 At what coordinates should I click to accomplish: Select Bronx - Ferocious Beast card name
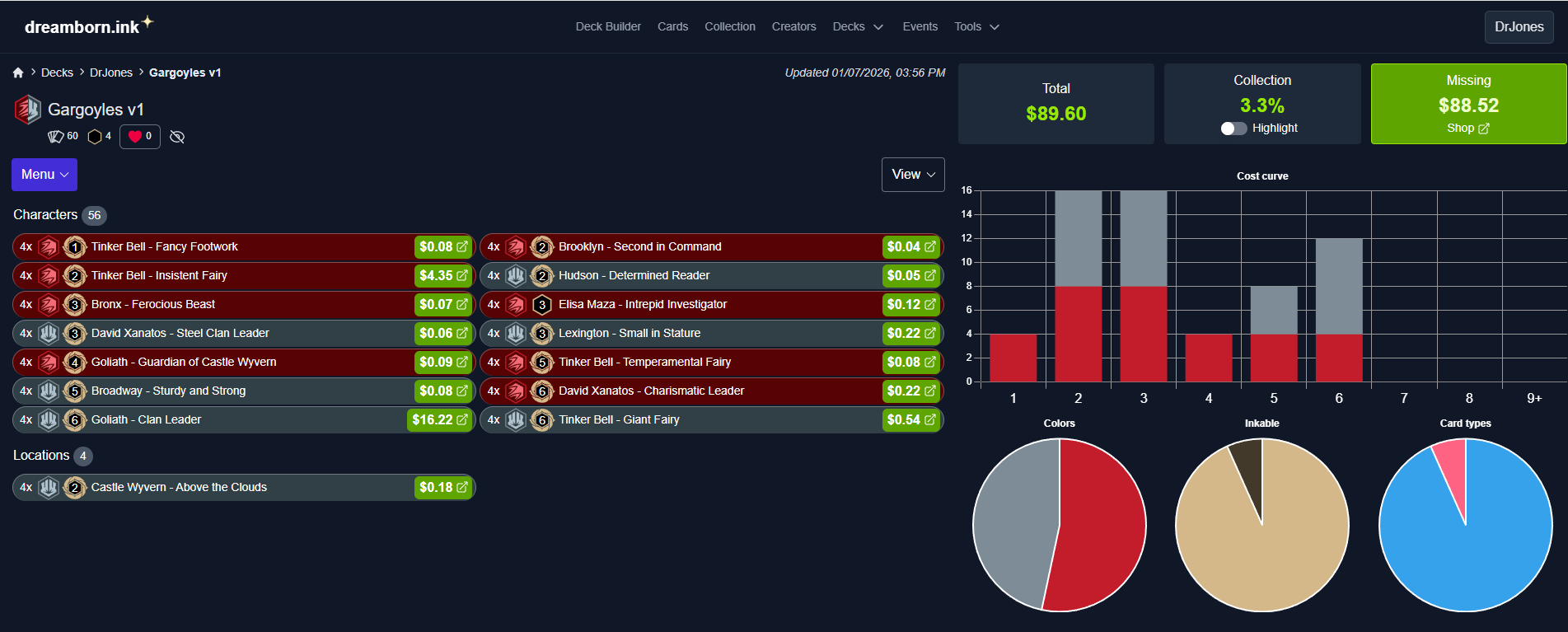[153, 305]
